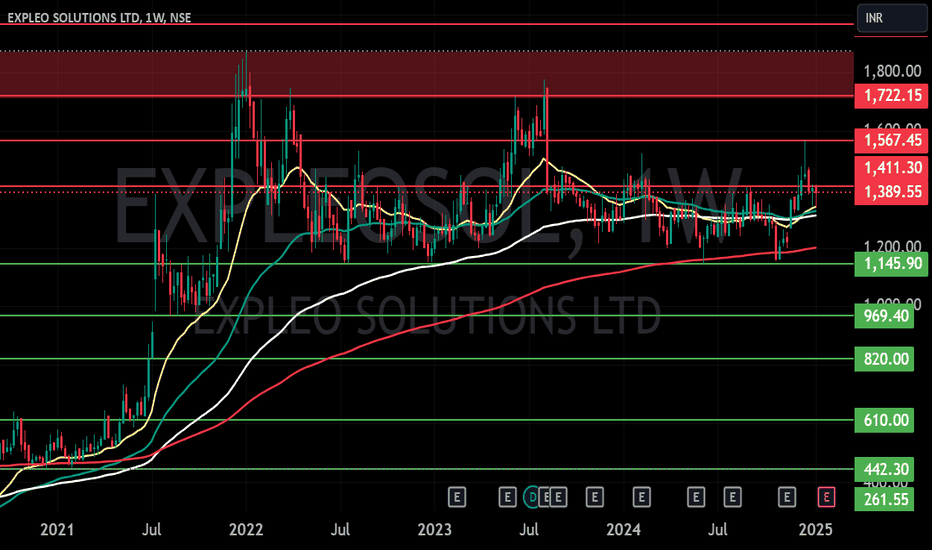Select the 442.30 green price label

884,469
